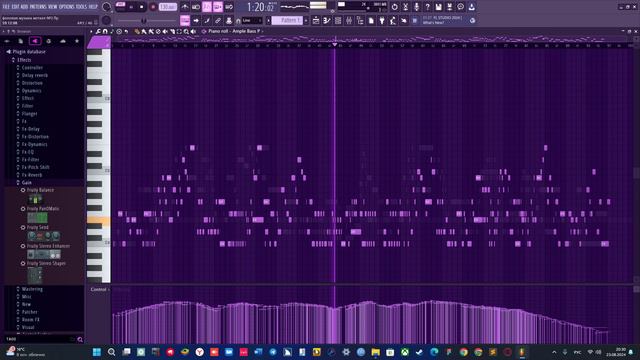This screenshot has height=360, width=640.
Task: Click the chat bubble icon
Action: pyautogui.click(x=460, y=7)
